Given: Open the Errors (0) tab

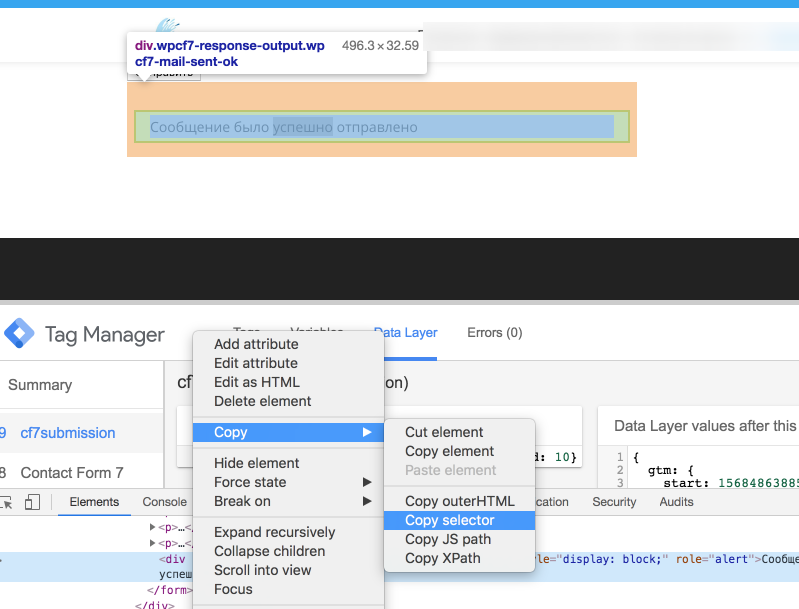Looking at the screenshot, I should [x=494, y=333].
